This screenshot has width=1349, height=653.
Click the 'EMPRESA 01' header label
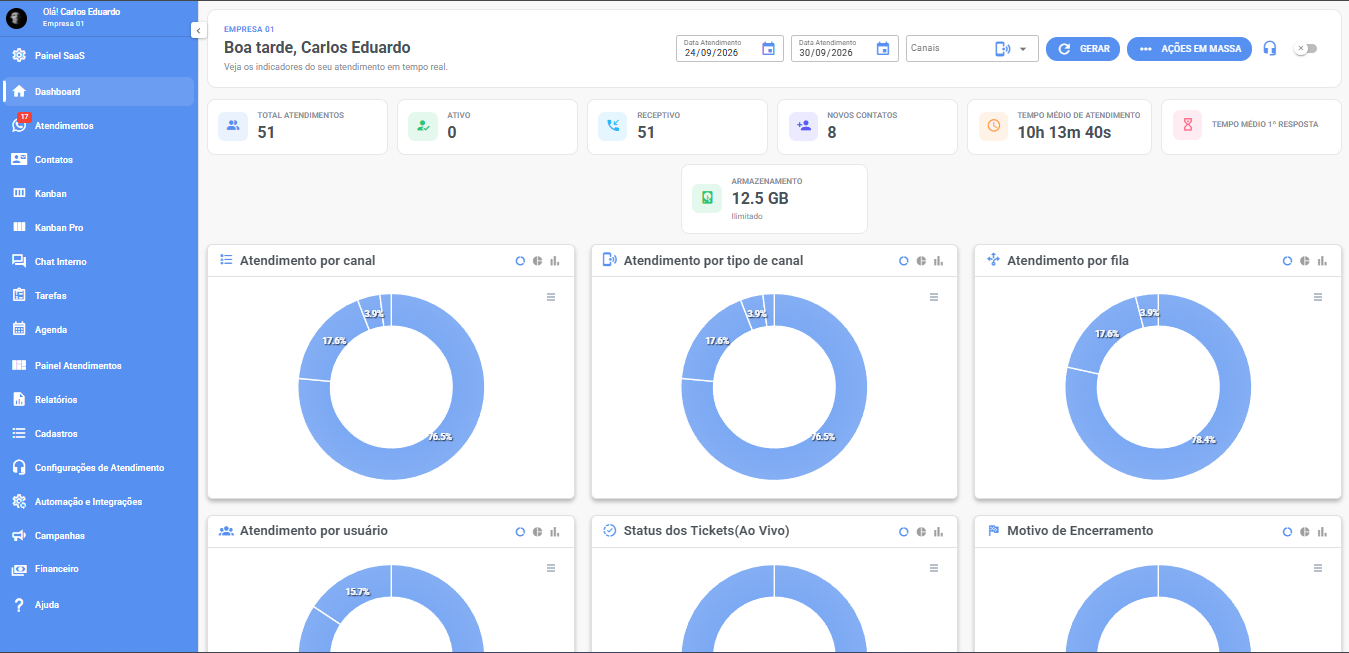(249, 30)
